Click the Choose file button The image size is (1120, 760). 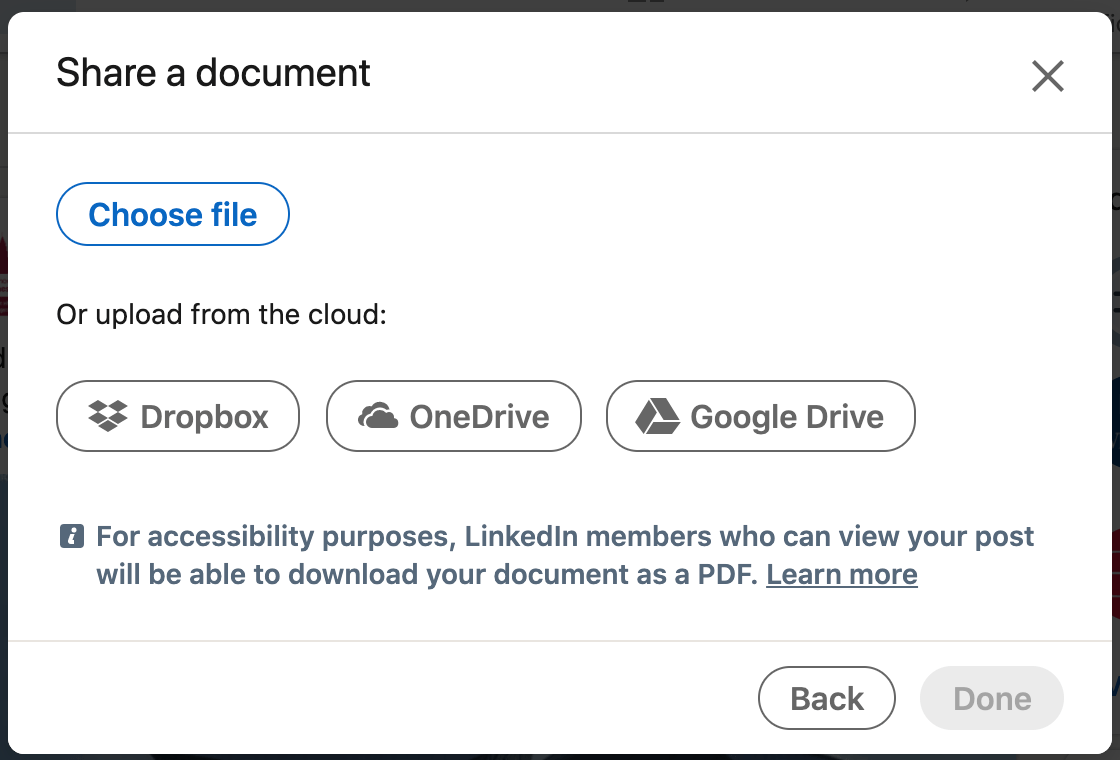pos(173,214)
